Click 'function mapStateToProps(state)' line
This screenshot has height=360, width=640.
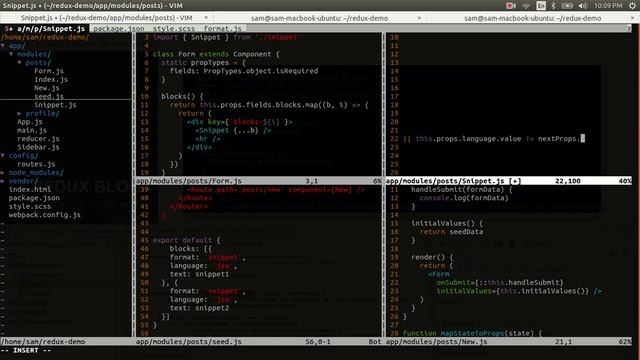coord(472,333)
